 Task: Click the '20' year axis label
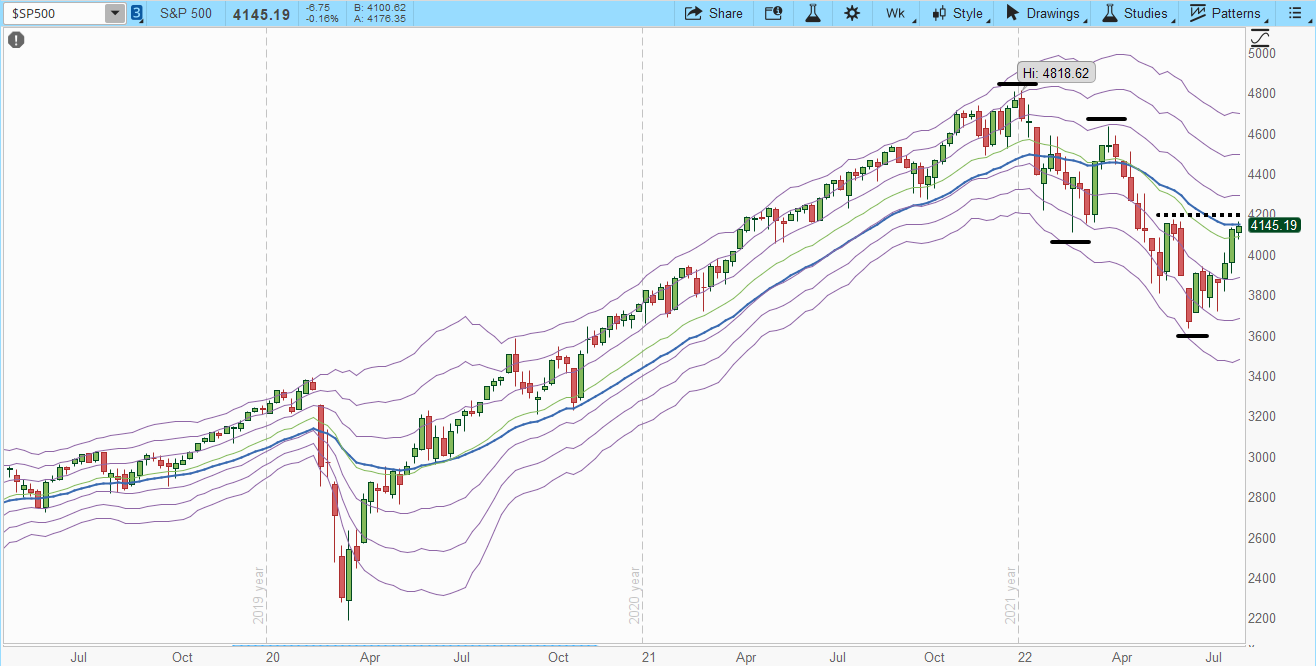click(273, 657)
